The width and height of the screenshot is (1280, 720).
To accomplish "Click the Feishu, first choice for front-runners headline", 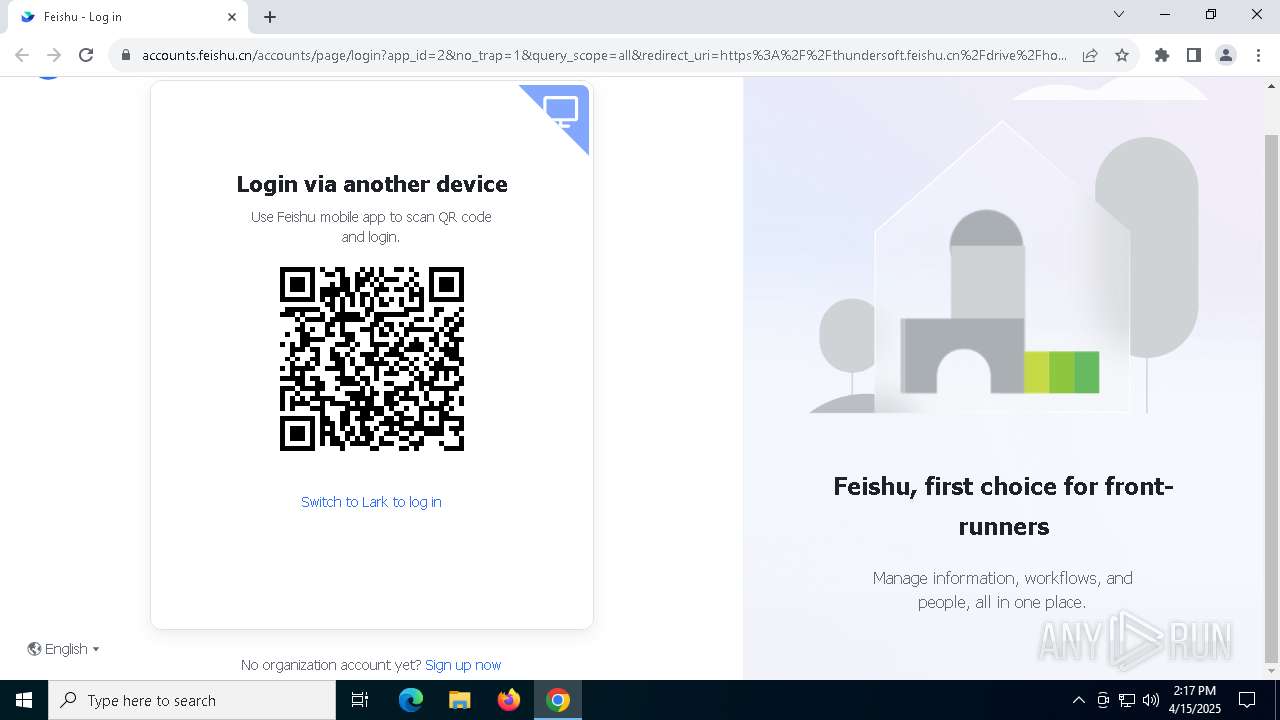I will click(x=1003, y=506).
